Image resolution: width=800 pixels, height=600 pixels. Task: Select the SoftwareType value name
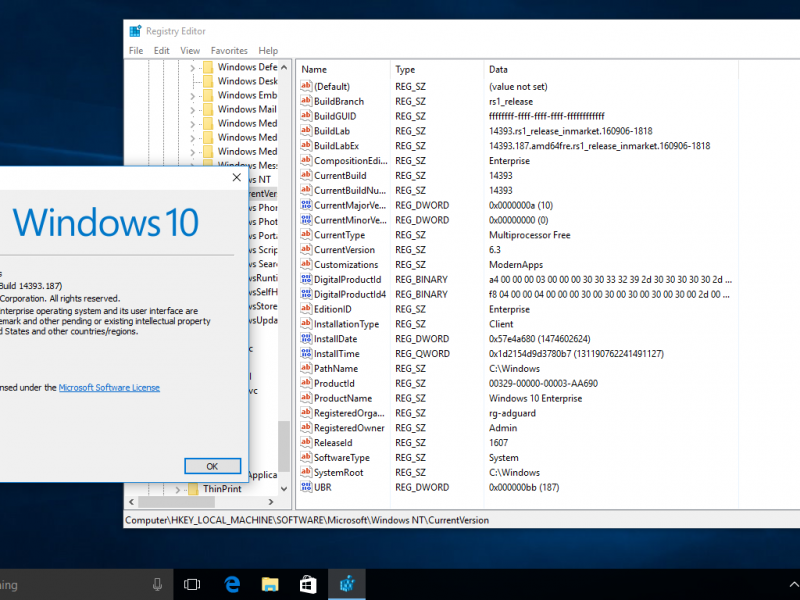[342, 458]
